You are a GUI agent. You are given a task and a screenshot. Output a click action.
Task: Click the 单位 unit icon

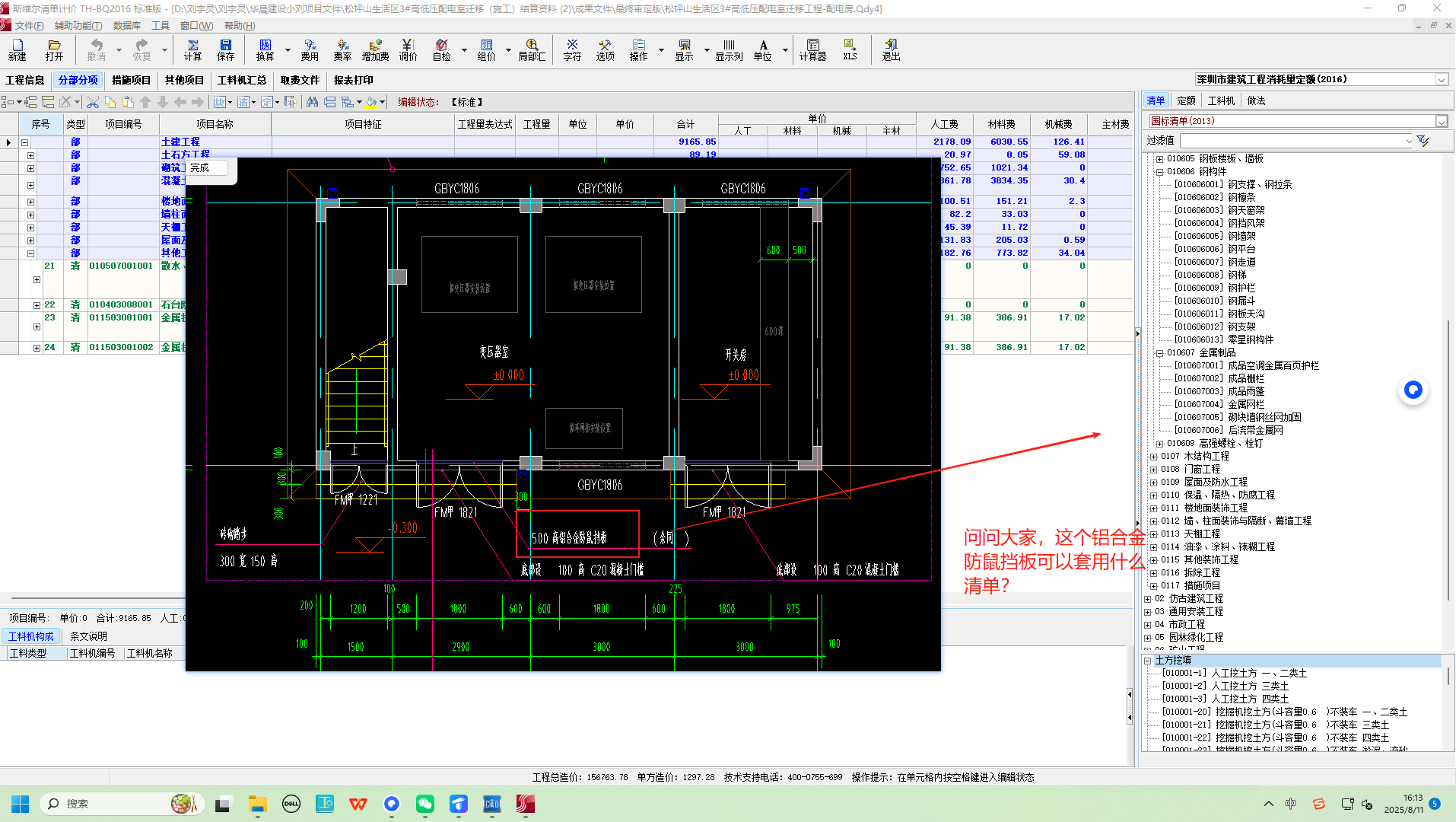[x=763, y=50]
